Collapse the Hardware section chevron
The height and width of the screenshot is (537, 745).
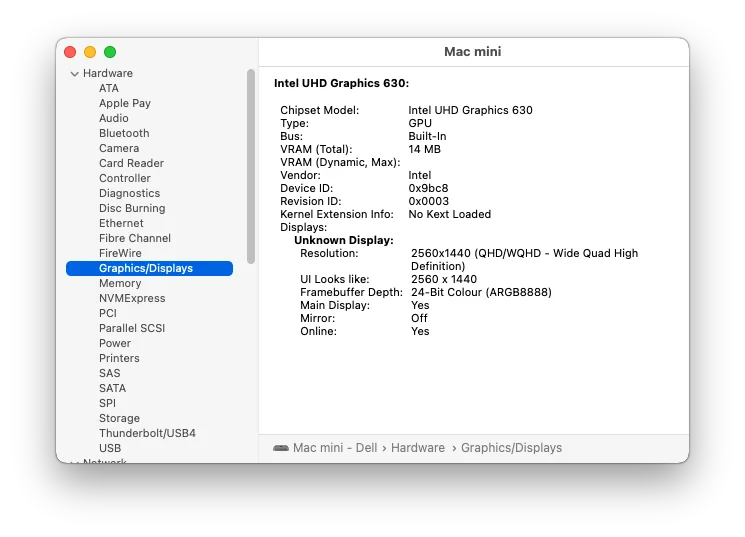click(x=74, y=74)
